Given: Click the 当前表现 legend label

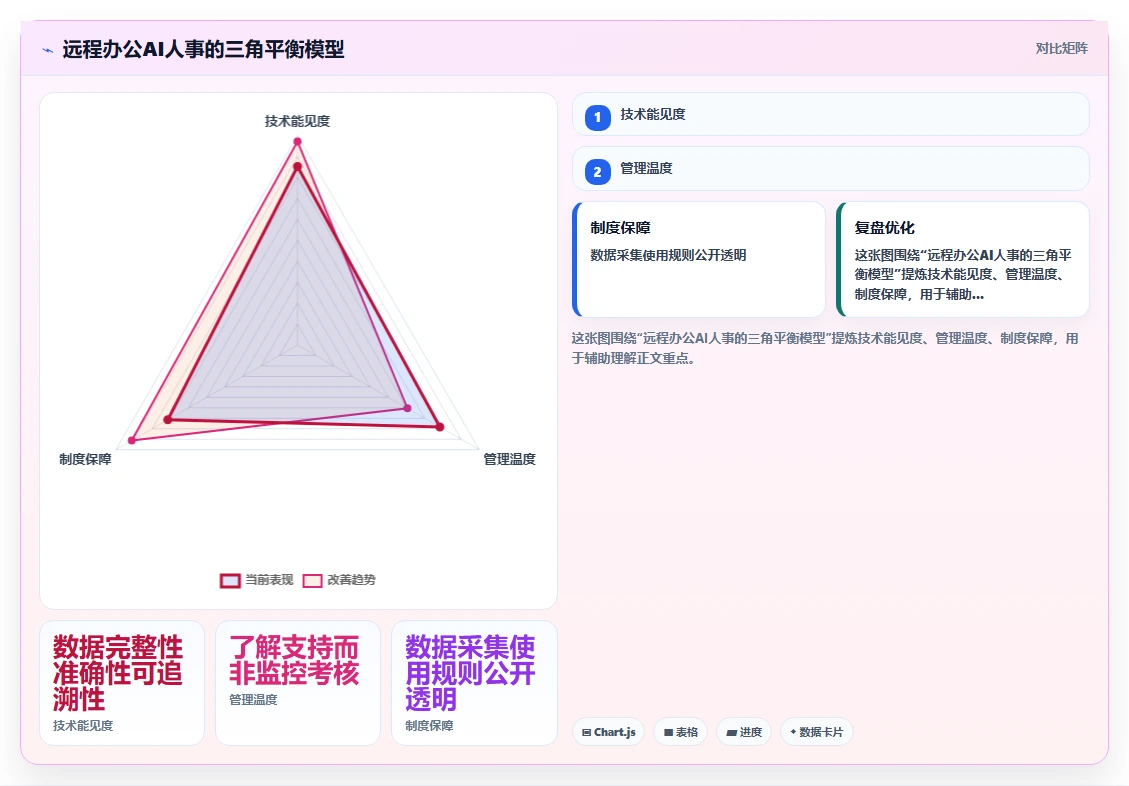Looking at the screenshot, I should pyautogui.click(x=269, y=580).
